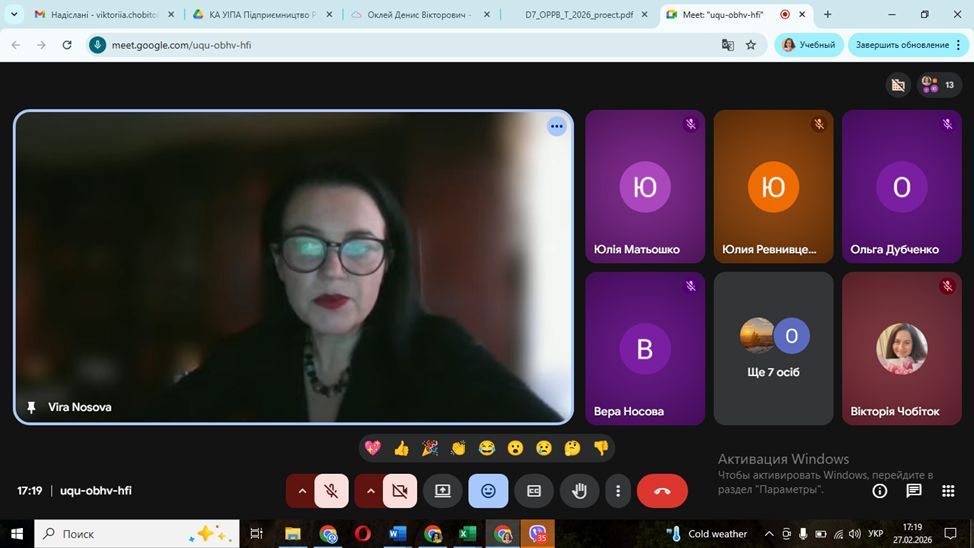Open more options three-dot menu in control bar

tap(618, 491)
